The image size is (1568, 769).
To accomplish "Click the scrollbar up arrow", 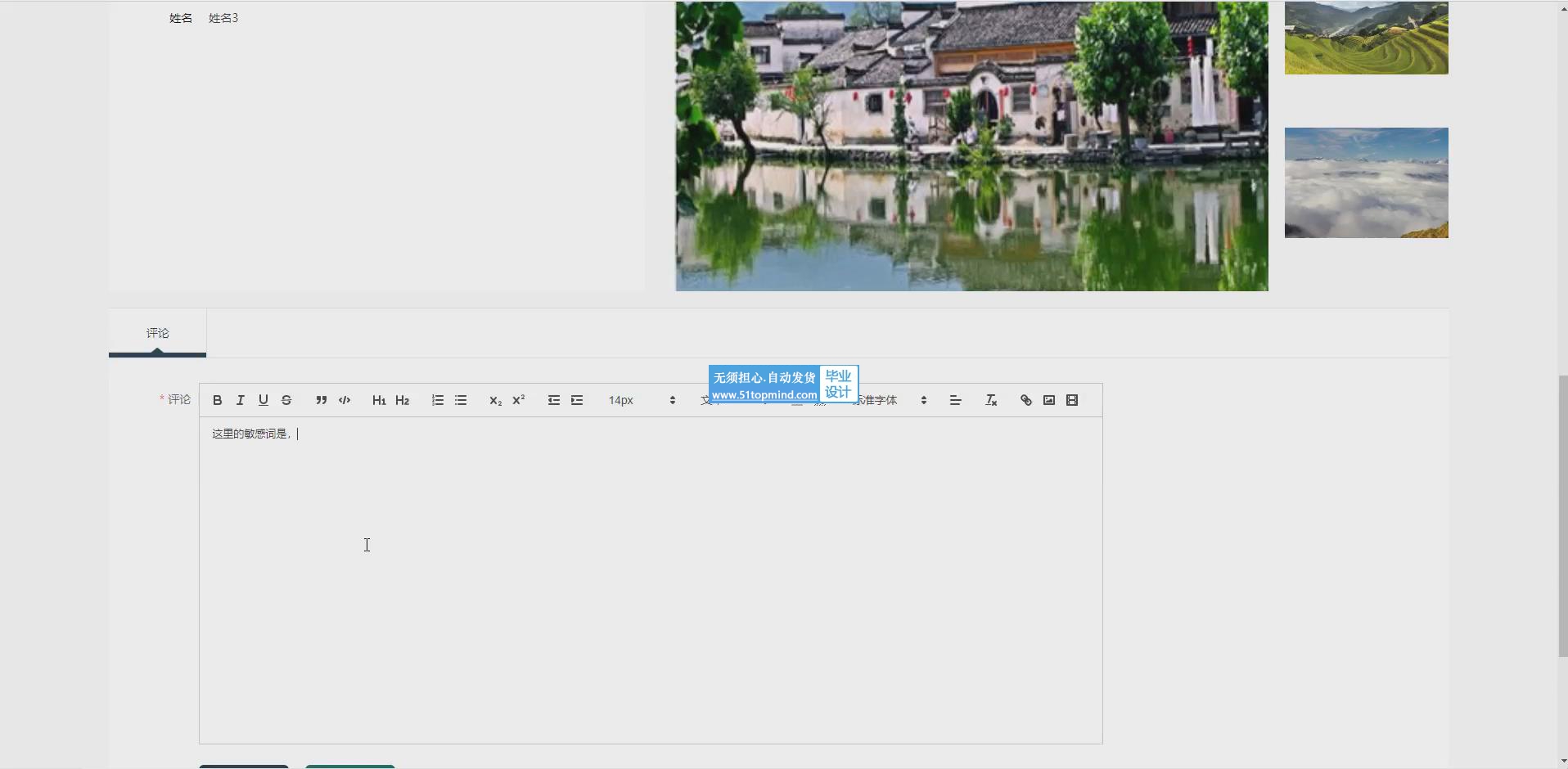I will pyautogui.click(x=1562, y=8).
